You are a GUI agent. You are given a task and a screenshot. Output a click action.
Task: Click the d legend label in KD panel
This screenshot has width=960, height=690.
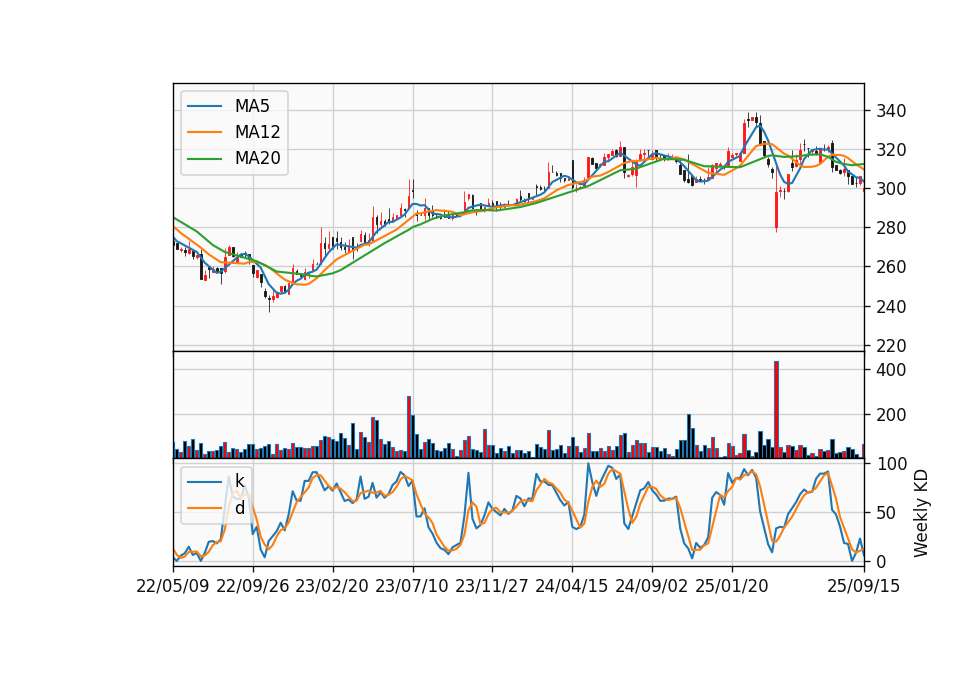pyautogui.click(x=239, y=508)
